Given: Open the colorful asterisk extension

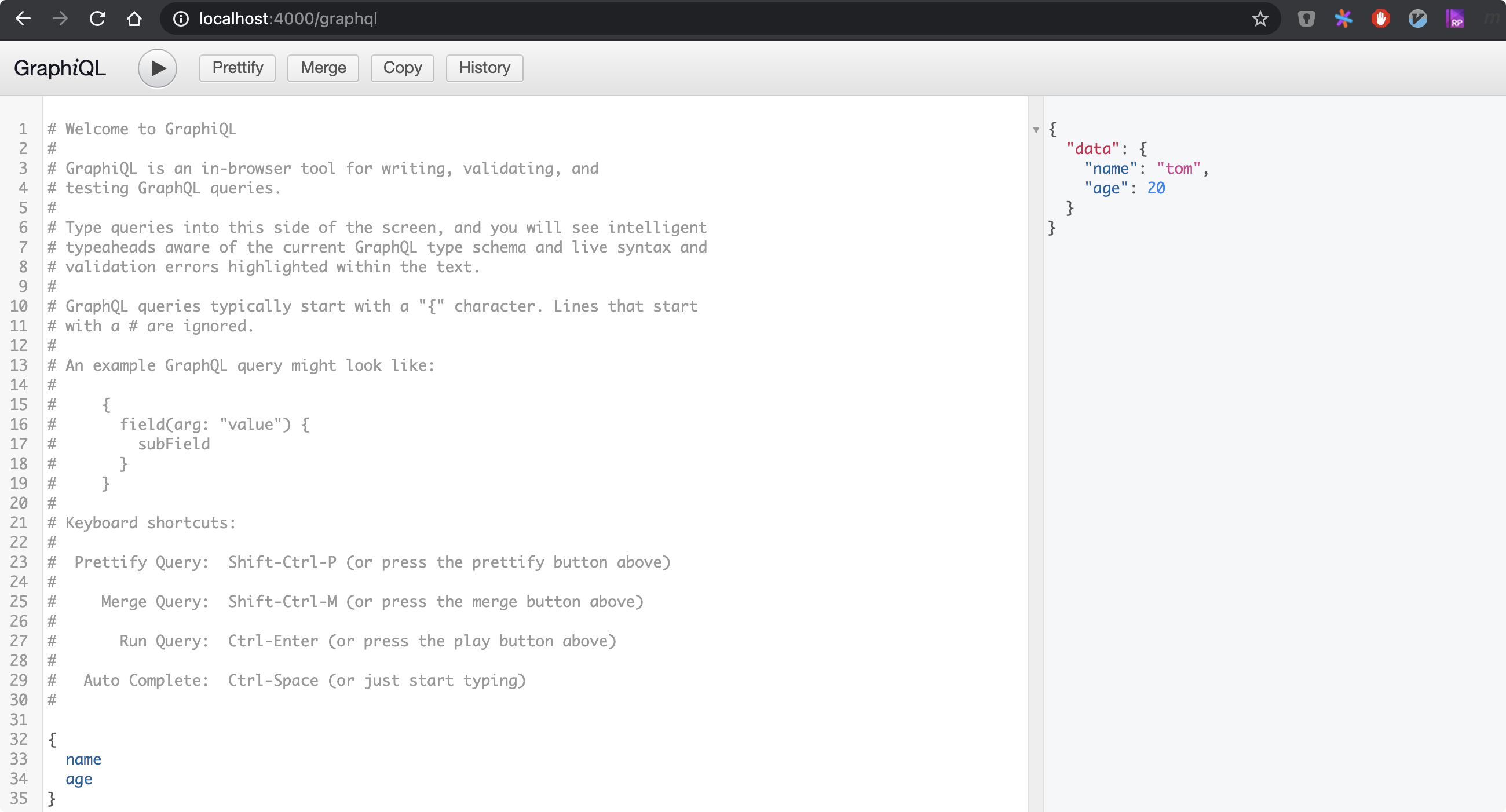Looking at the screenshot, I should [x=1343, y=19].
